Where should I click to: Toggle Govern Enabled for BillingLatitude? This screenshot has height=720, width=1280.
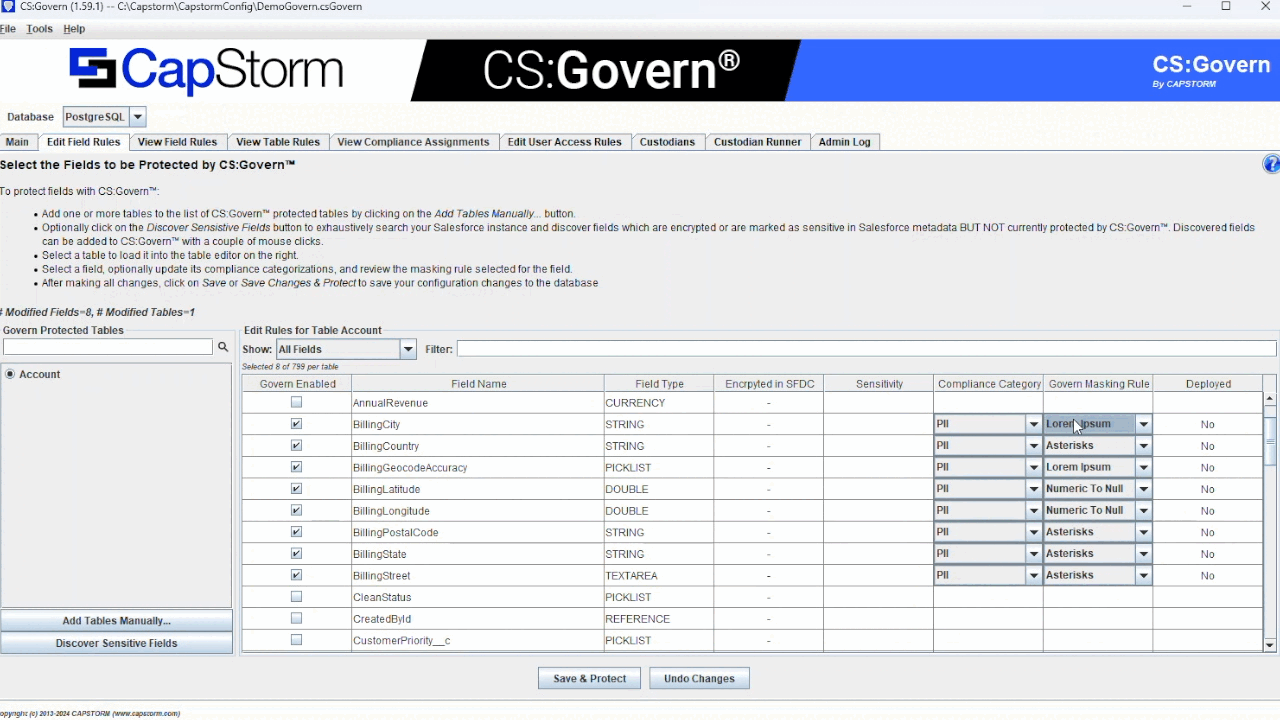coord(296,489)
